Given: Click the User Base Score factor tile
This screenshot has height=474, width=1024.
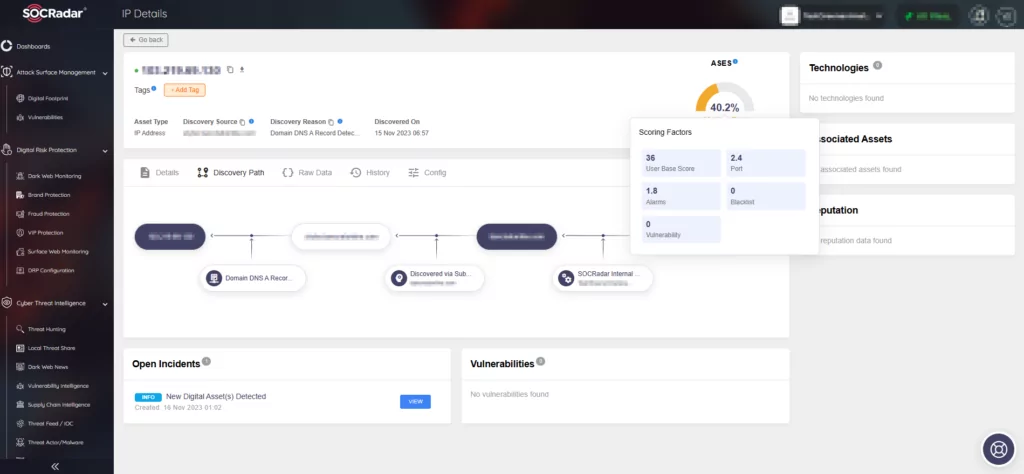Looking at the screenshot, I should pyautogui.click(x=681, y=163).
